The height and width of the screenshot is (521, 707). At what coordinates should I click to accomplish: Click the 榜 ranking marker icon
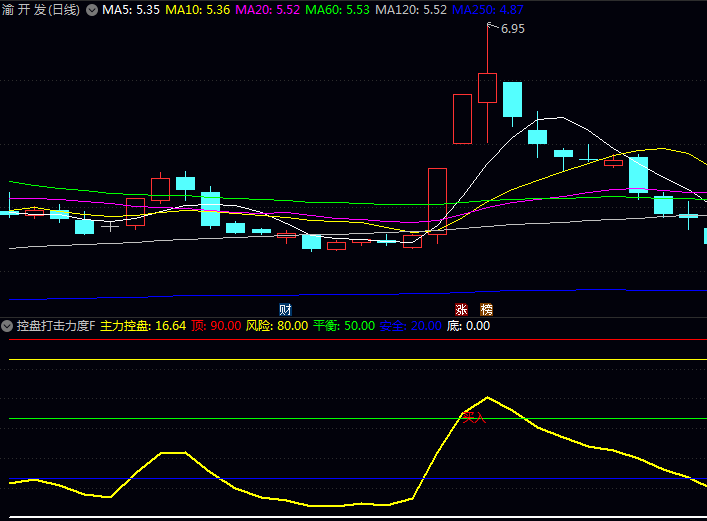486,309
